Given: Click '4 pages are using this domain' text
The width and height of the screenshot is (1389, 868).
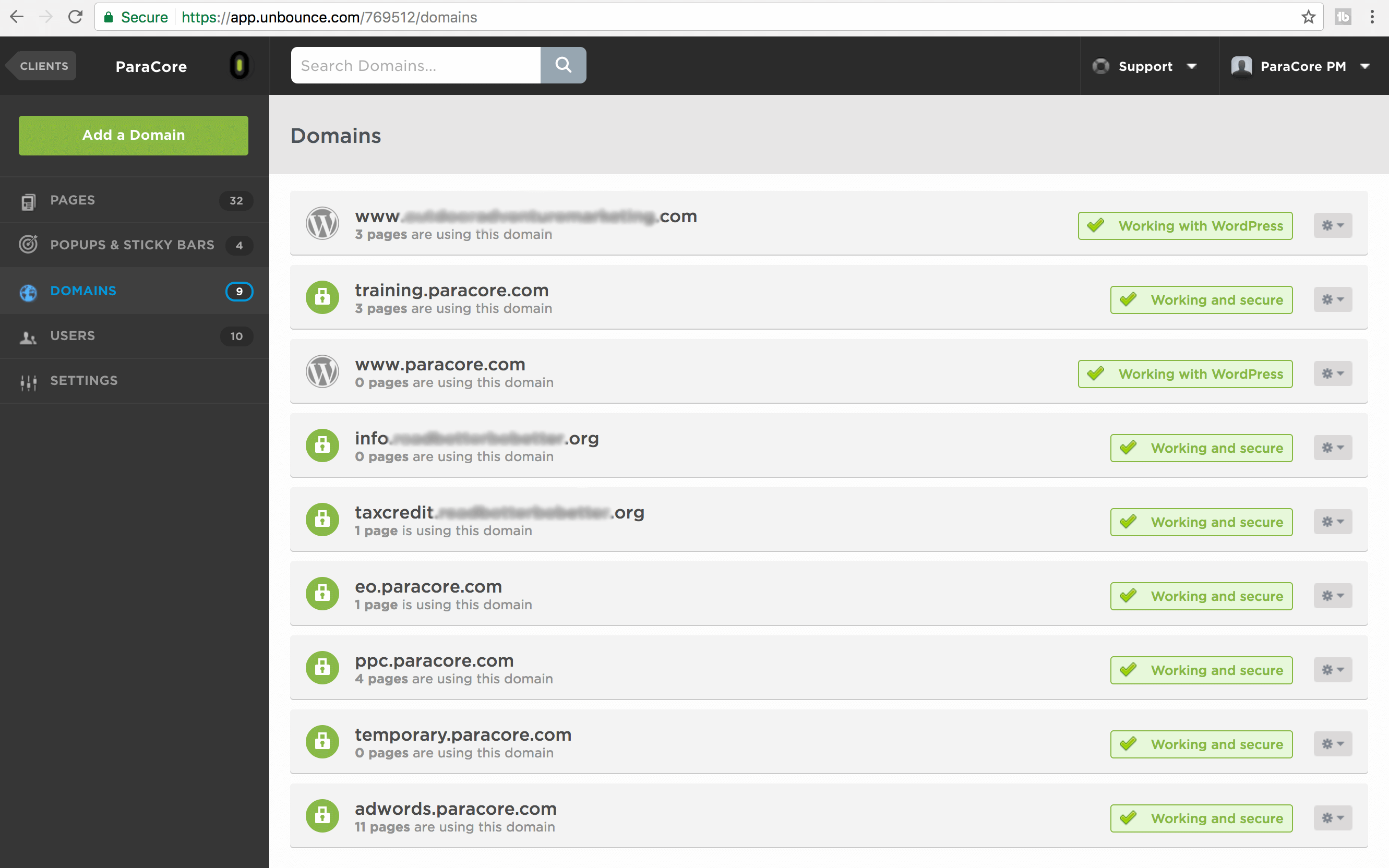Looking at the screenshot, I should pyautogui.click(x=453, y=679).
